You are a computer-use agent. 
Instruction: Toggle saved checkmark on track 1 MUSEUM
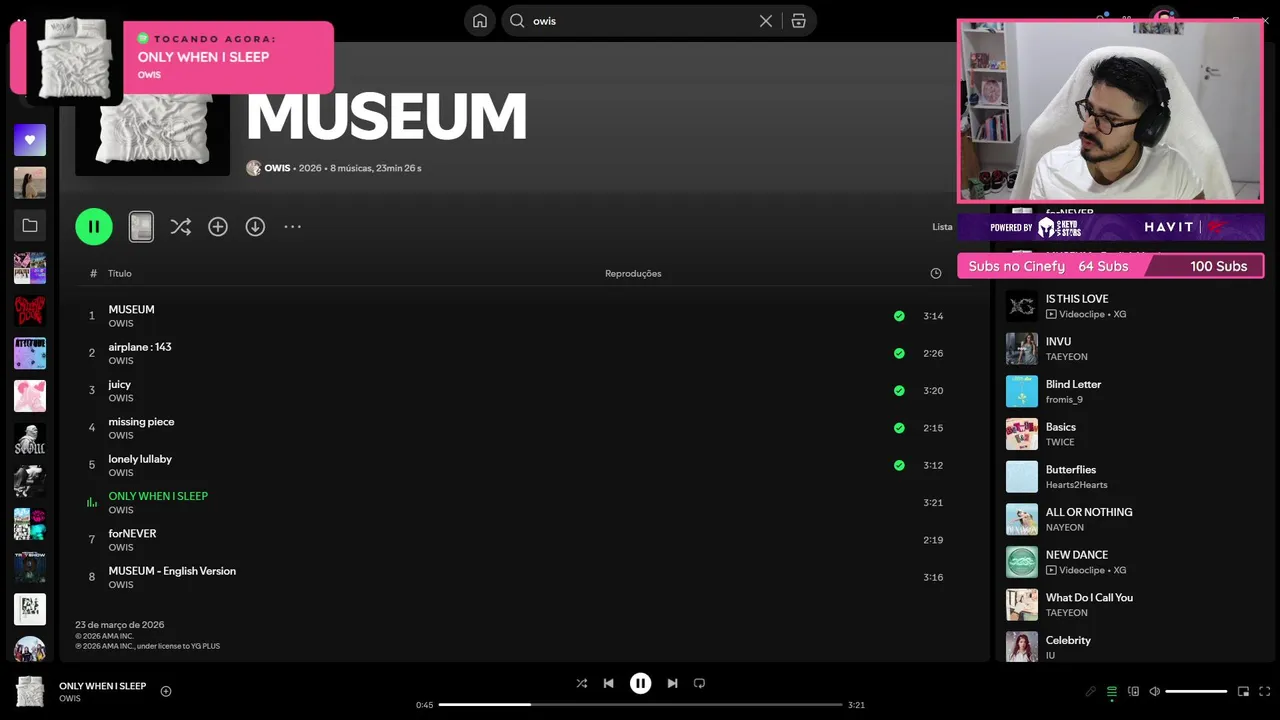click(899, 316)
